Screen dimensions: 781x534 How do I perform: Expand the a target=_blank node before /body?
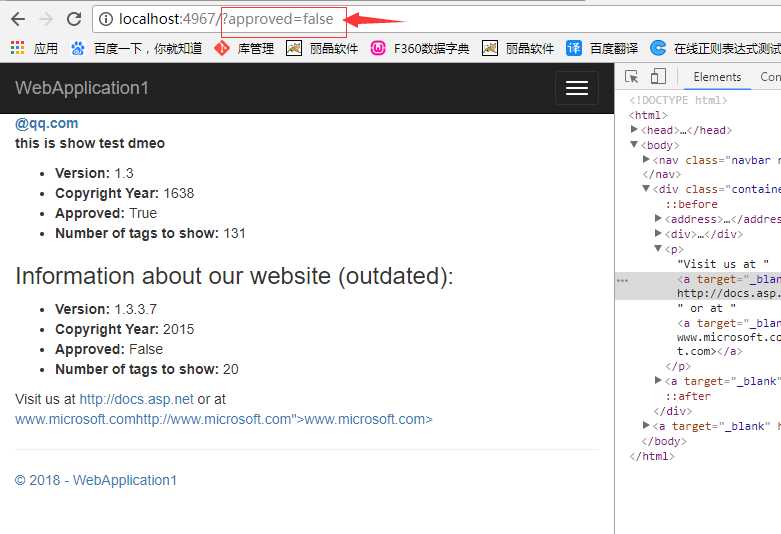[x=646, y=425]
